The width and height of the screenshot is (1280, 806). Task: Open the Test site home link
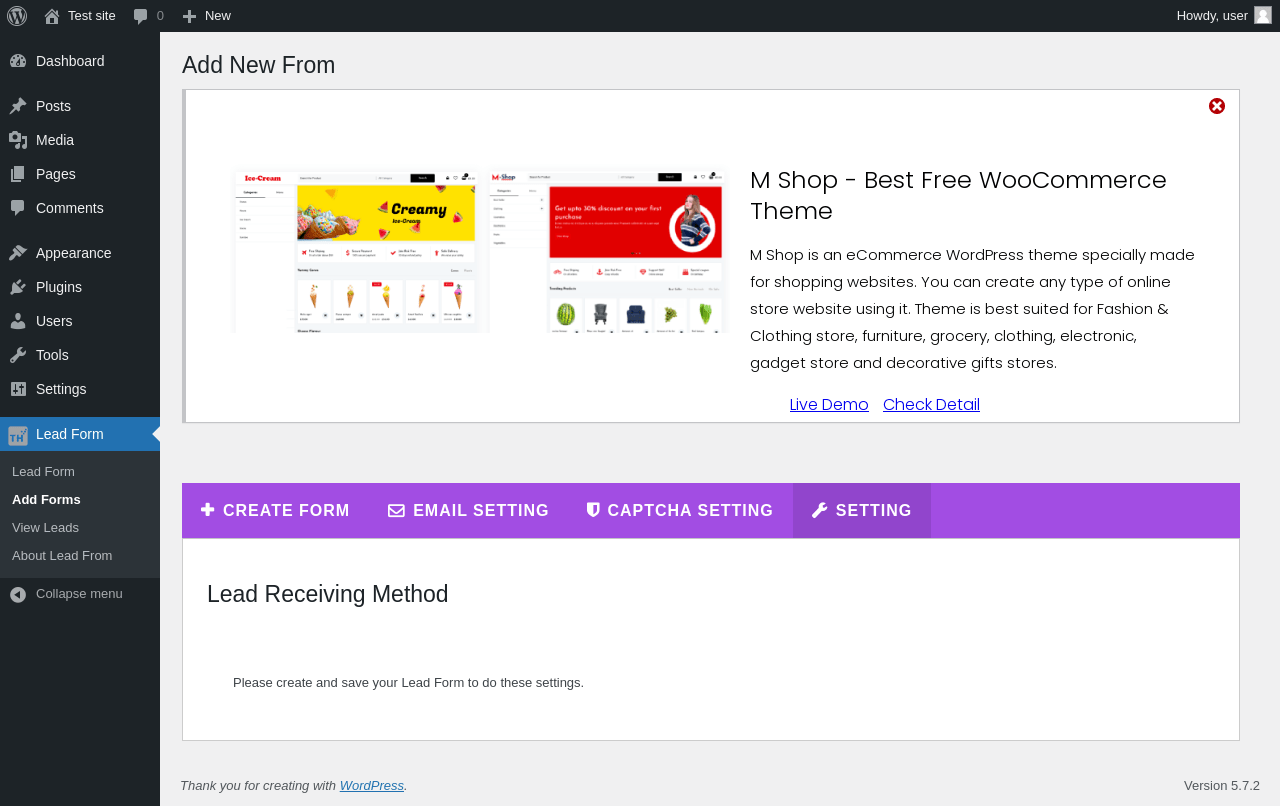tap(80, 16)
